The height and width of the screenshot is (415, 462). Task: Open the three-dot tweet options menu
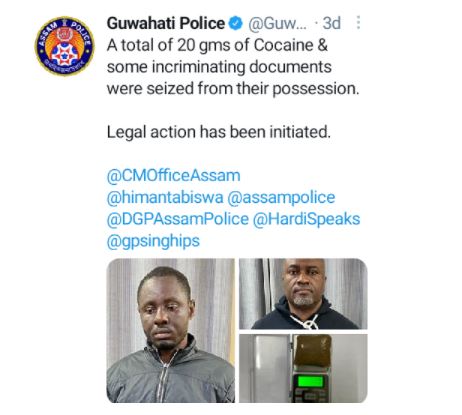(358, 23)
